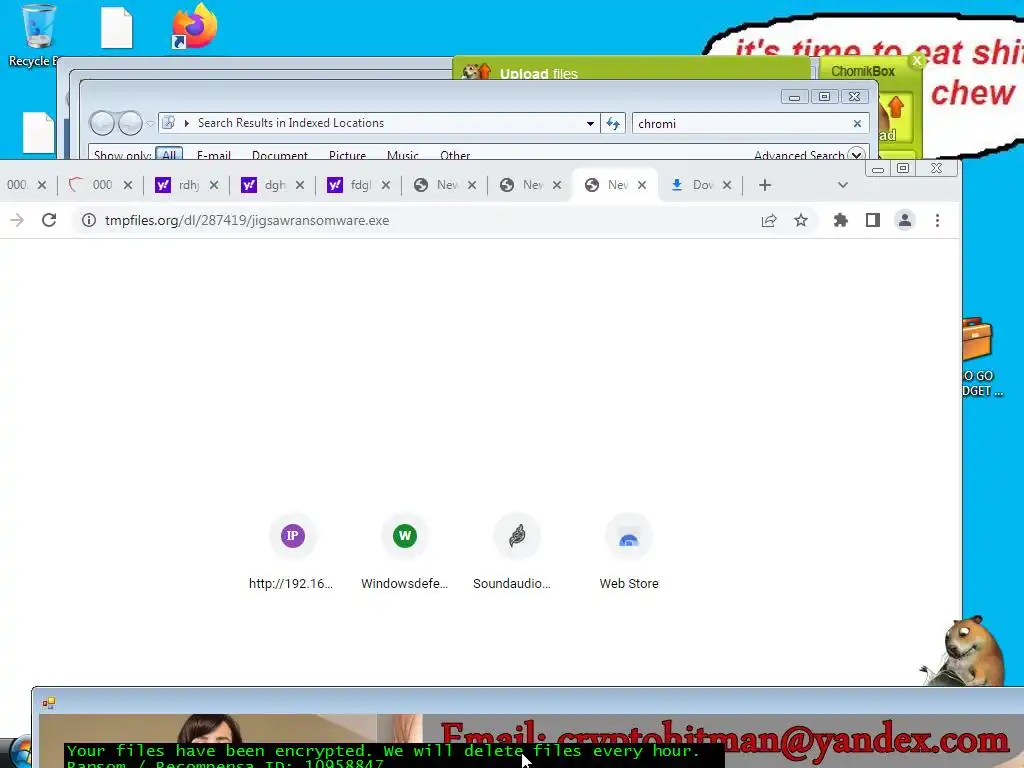Open the Extensions puzzle icon
1024x768 pixels.
[x=840, y=220]
